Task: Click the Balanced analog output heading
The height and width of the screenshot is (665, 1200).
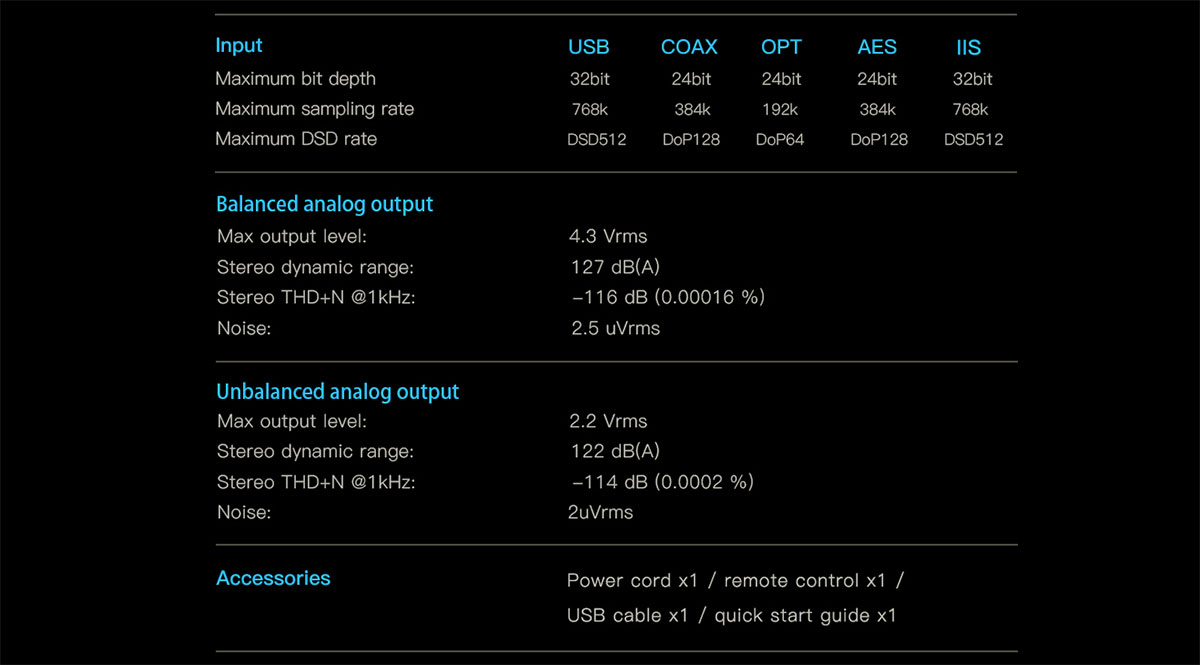Action: point(325,204)
